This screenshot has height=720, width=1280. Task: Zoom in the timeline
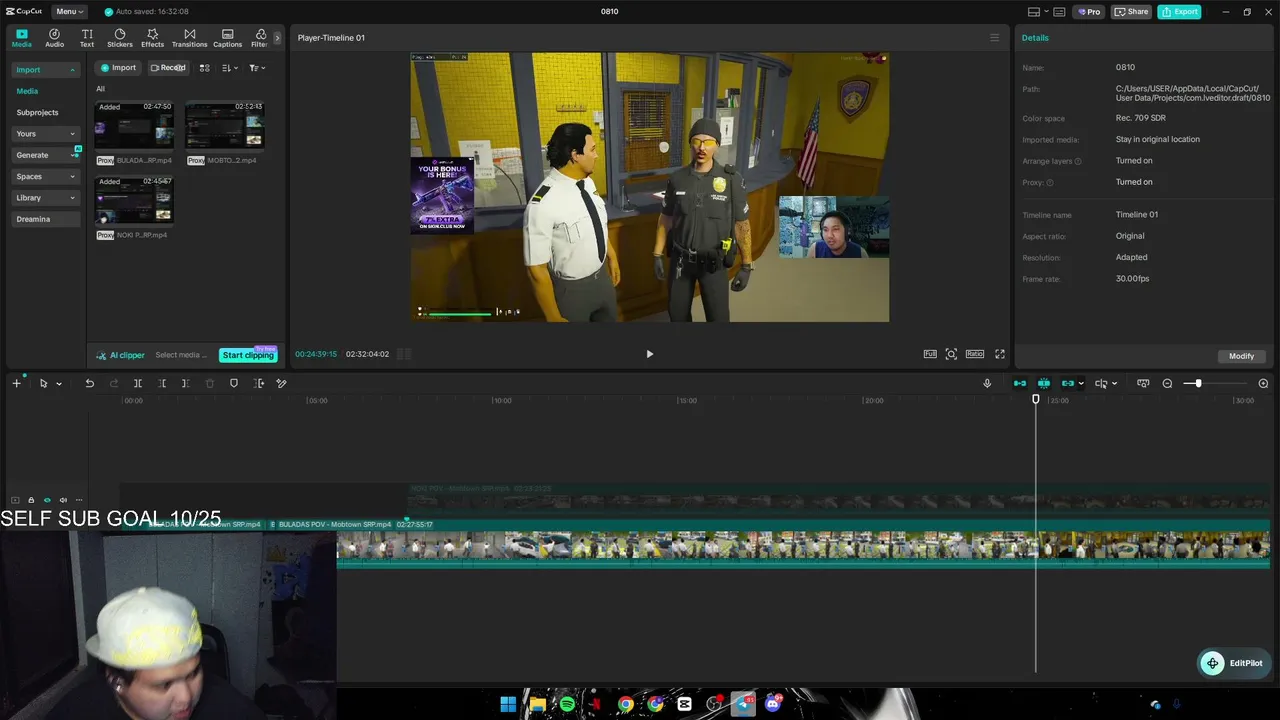[x=1263, y=384]
